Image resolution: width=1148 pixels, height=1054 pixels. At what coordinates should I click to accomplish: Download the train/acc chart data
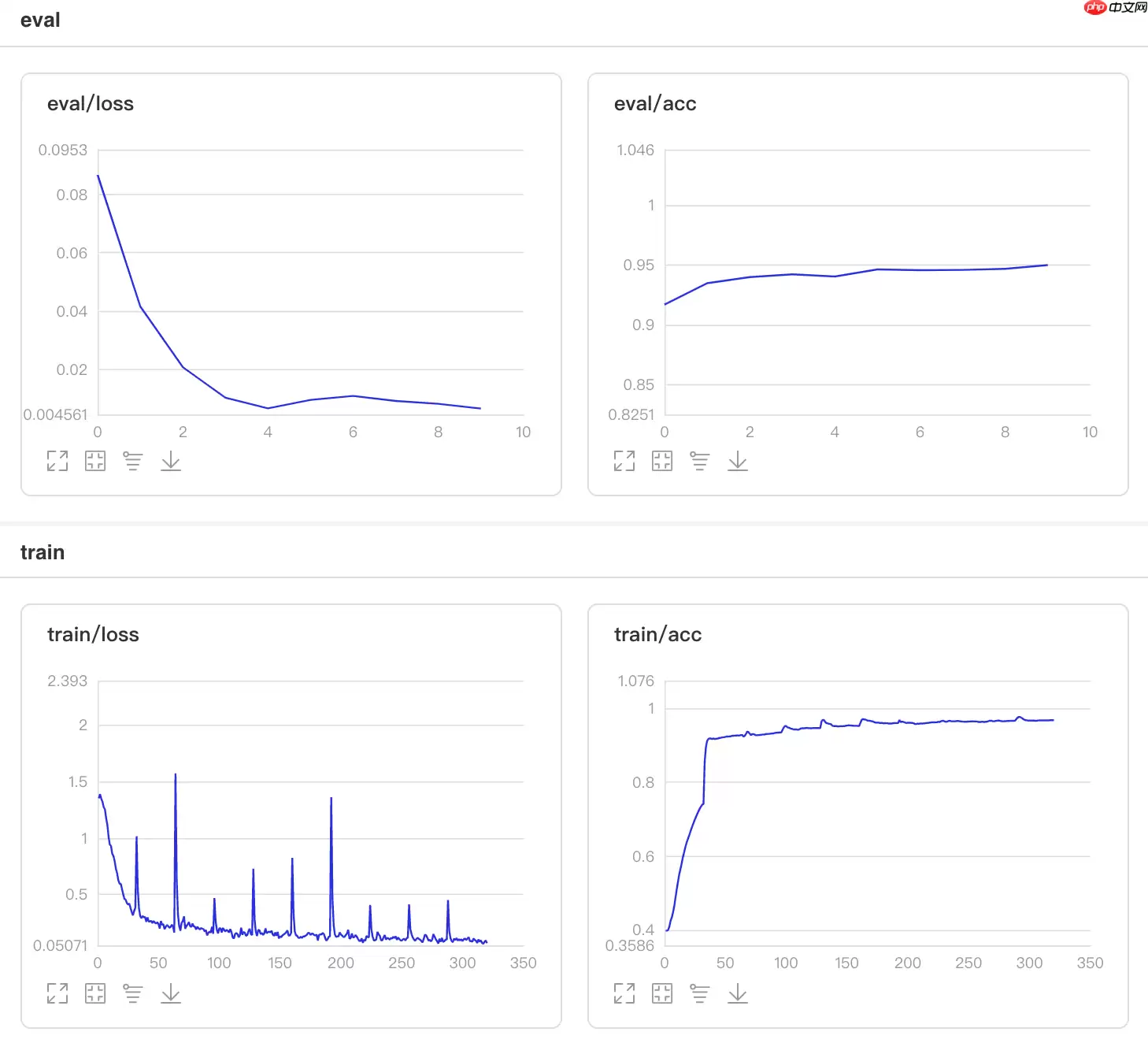[x=738, y=993]
